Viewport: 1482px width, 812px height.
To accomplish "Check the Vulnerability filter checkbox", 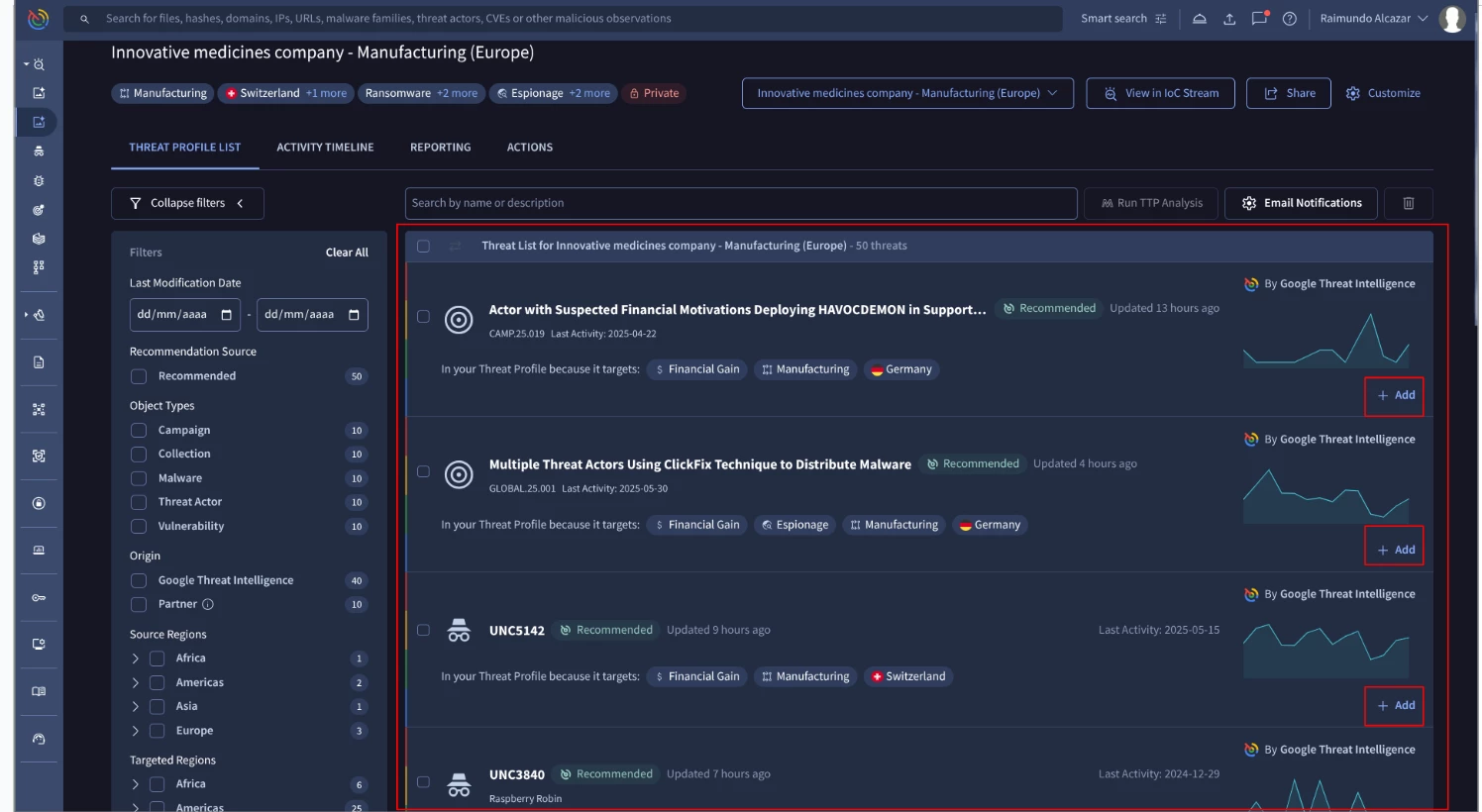I will pyautogui.click(x=139, y=526).
